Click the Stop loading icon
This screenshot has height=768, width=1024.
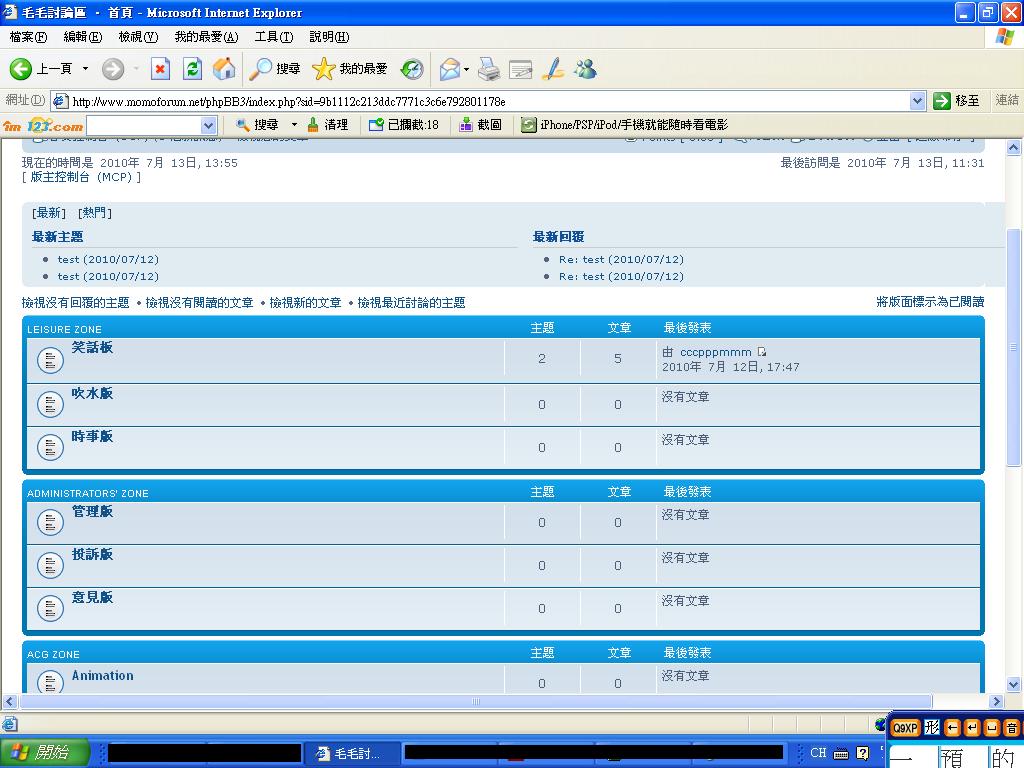[160, 69]
